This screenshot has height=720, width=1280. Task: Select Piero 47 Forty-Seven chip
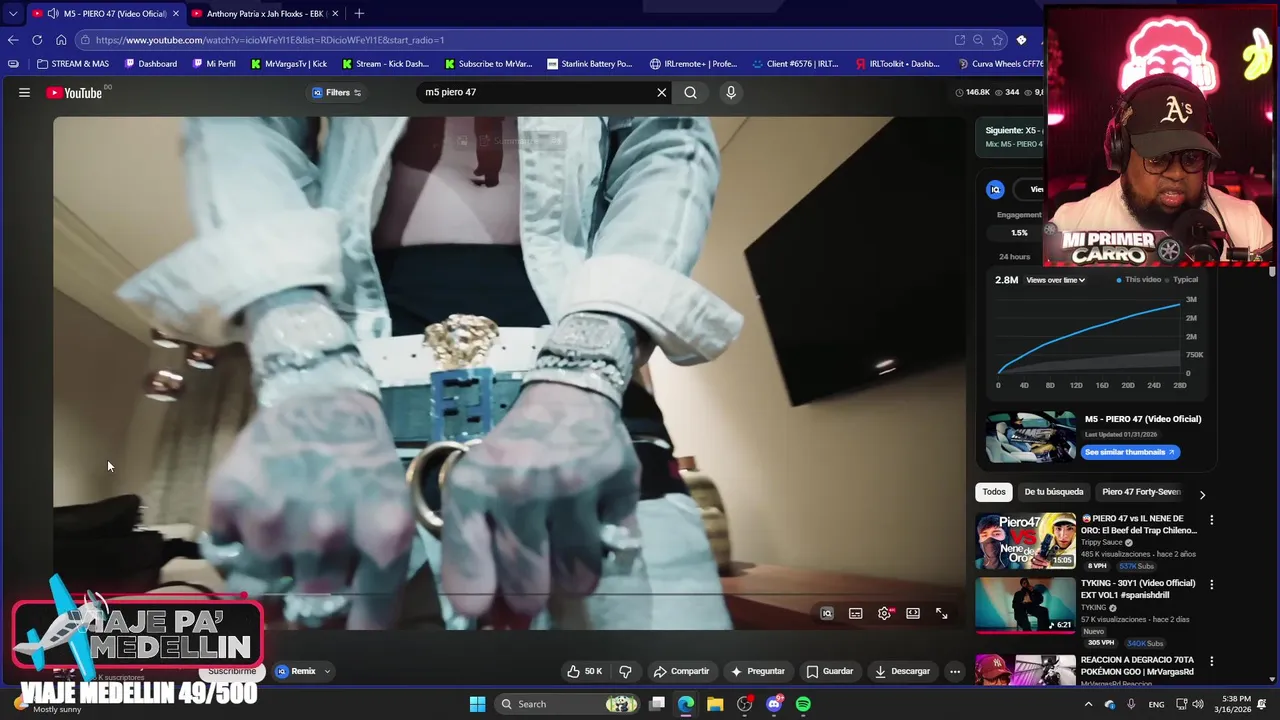click(1141, 492)
